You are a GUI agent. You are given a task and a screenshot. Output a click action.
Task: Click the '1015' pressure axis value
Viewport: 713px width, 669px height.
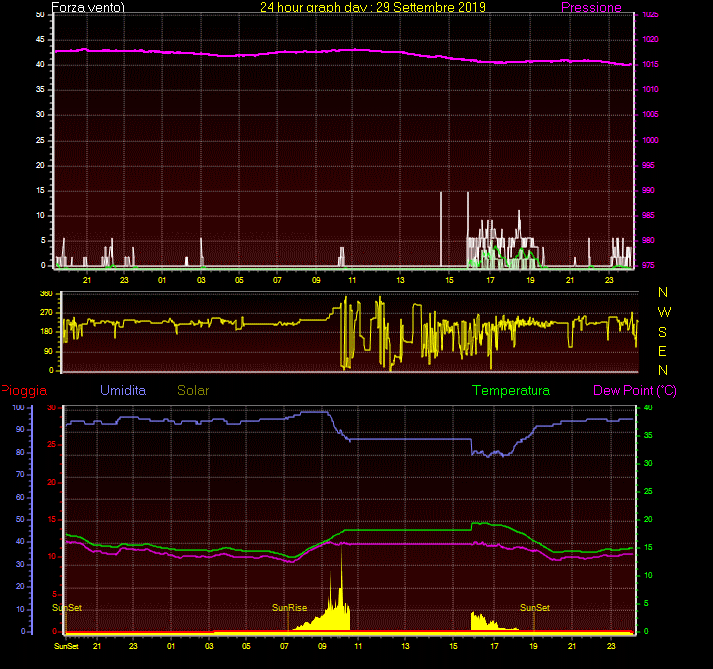click(x=650, y=64)
